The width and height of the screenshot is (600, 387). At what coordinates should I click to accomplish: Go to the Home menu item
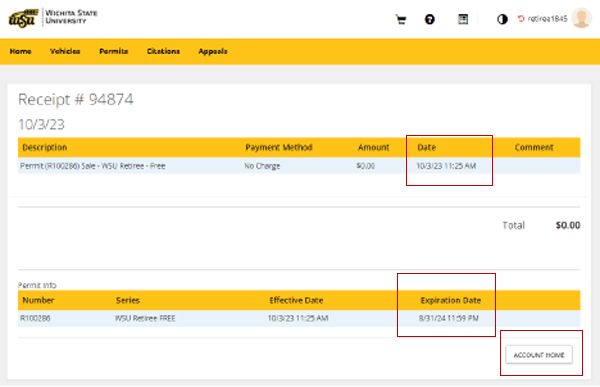click(x=21, y=51)
